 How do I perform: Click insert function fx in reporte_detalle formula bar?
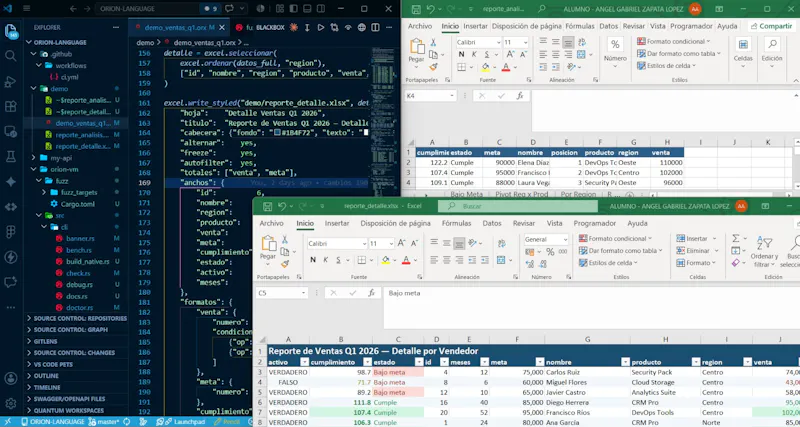(372, 293)
